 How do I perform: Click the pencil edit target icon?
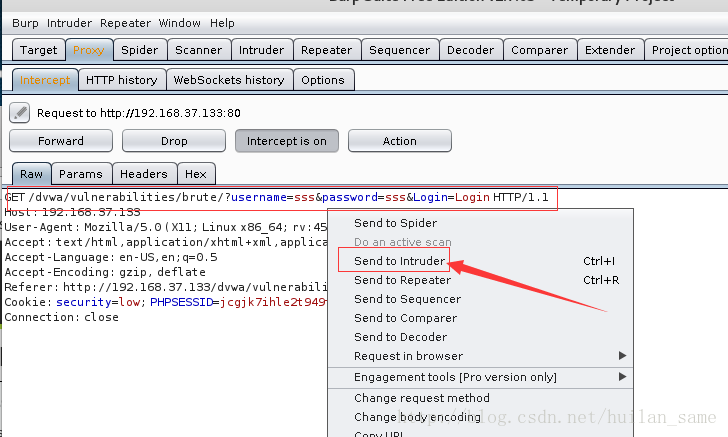(20, 113)
